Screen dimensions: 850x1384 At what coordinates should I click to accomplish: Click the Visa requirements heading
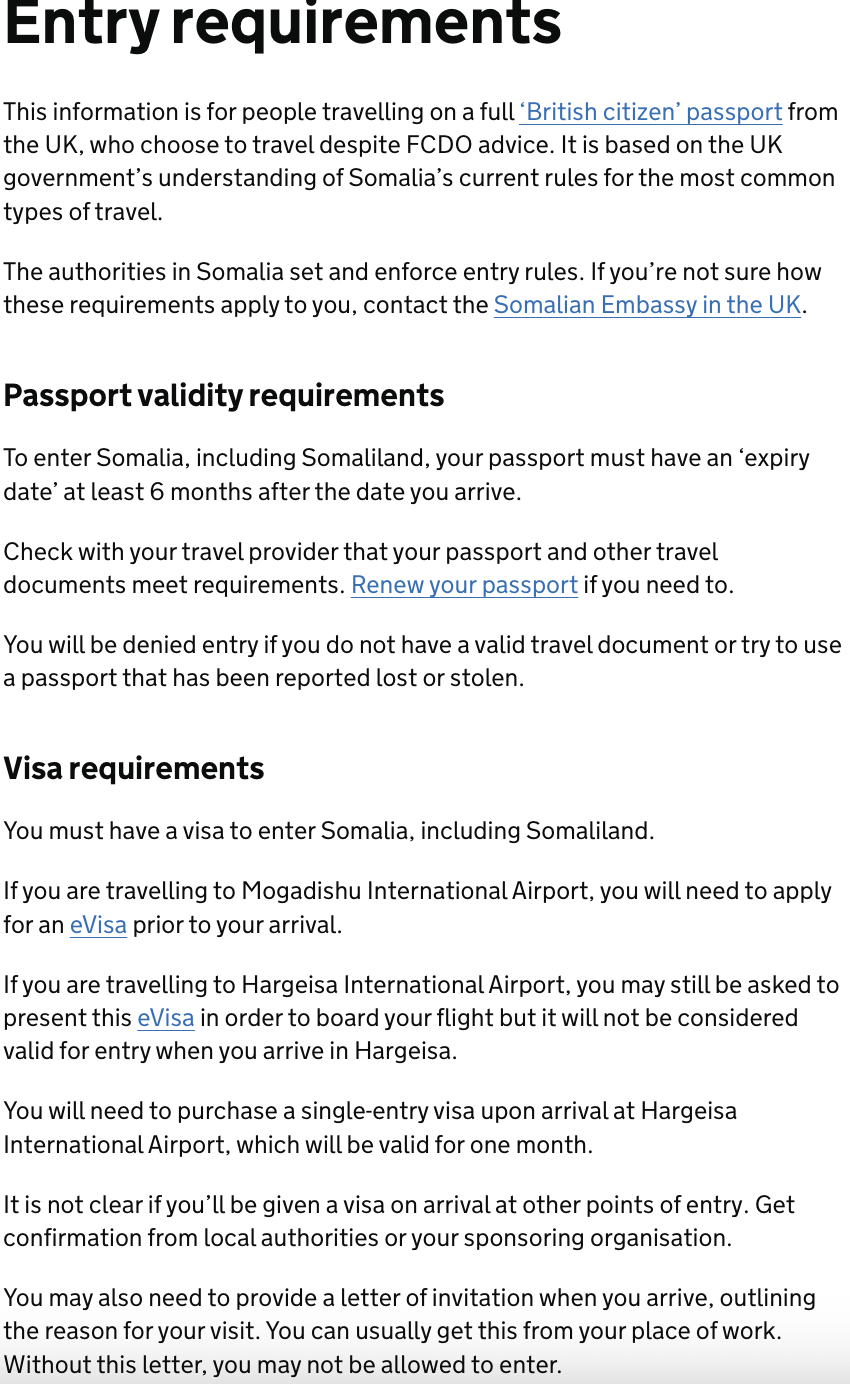pyautogui.click(x=134, y=768)
